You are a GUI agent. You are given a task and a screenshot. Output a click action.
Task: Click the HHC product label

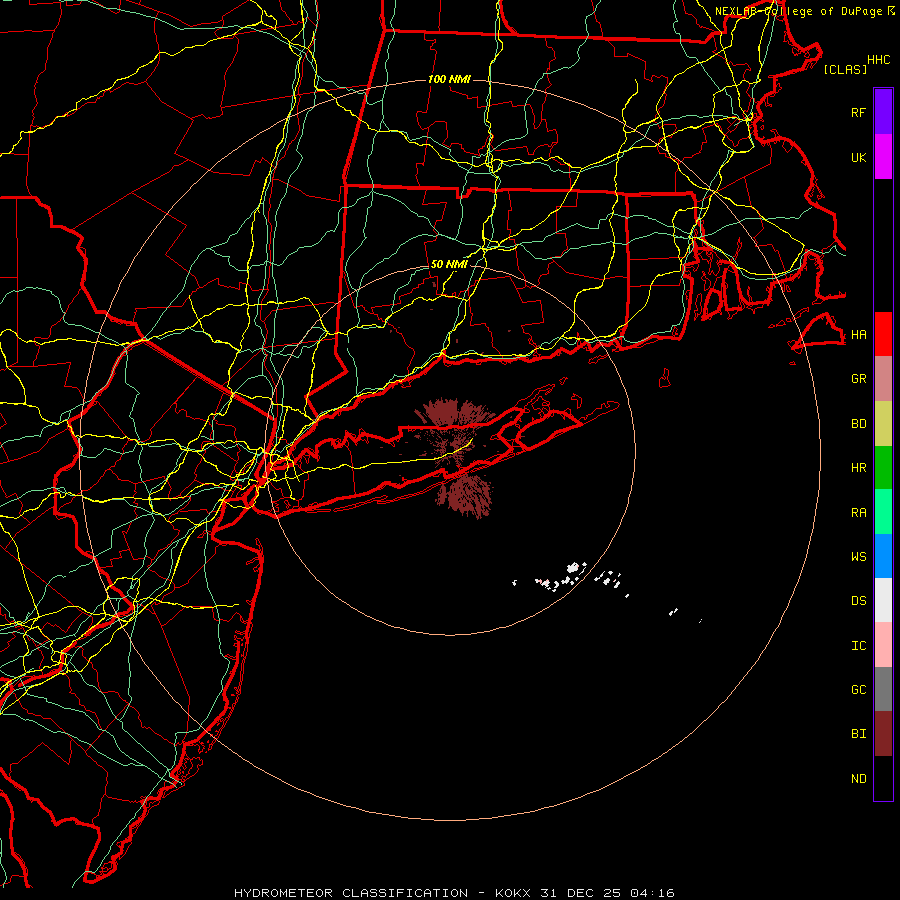(x=878, y=60)
